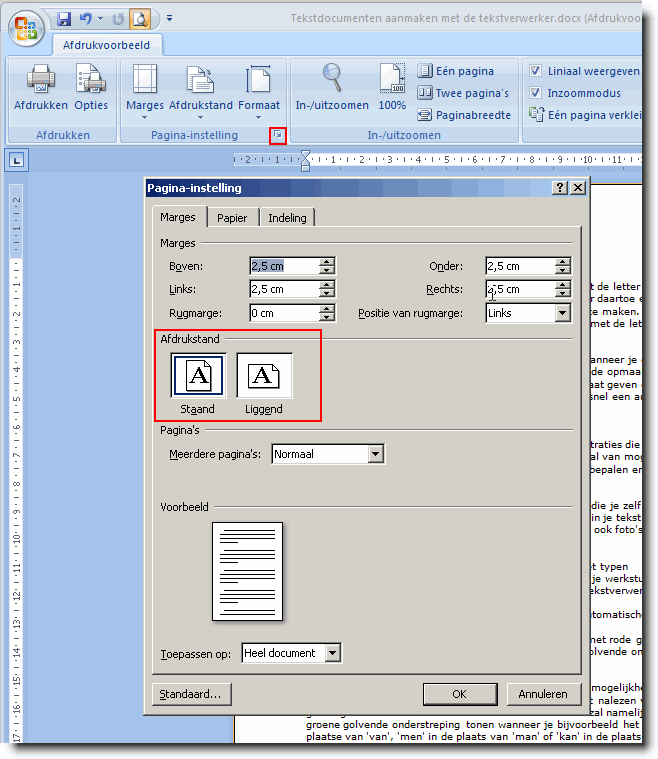Click the Save icon in quick access toolbar
The width and height of the screenshot is (658, 759).
pos(64,19)
